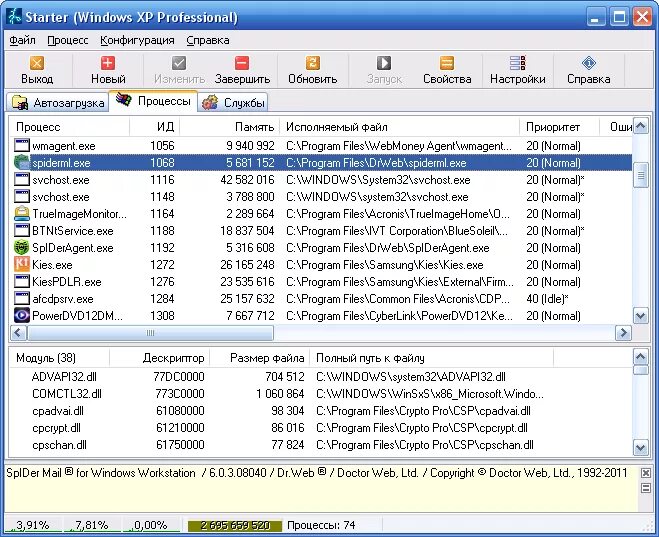
Task: Click the BTNtService.exe process icon
Action: 21,231
